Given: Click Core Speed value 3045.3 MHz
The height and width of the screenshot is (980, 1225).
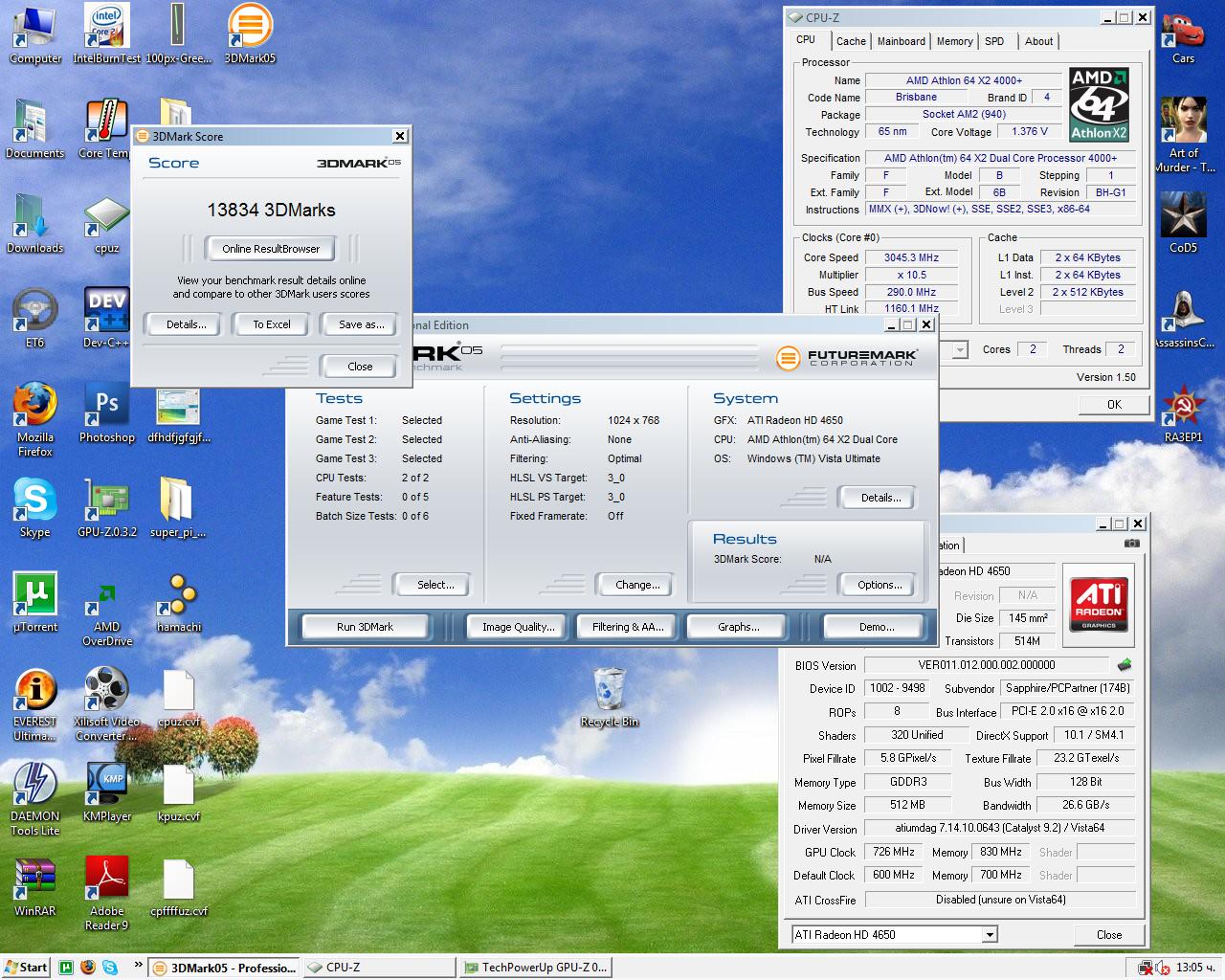Looking at the screenshot, I should (x=911, y=257).
